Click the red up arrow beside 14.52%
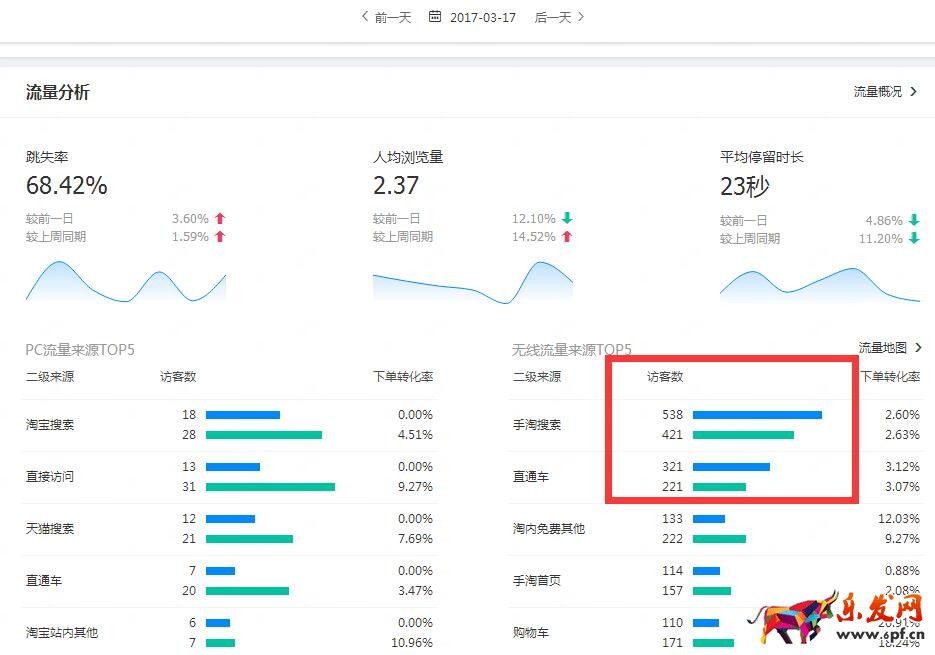This screenshot has height=655, width=935. (x=567, y=237)
